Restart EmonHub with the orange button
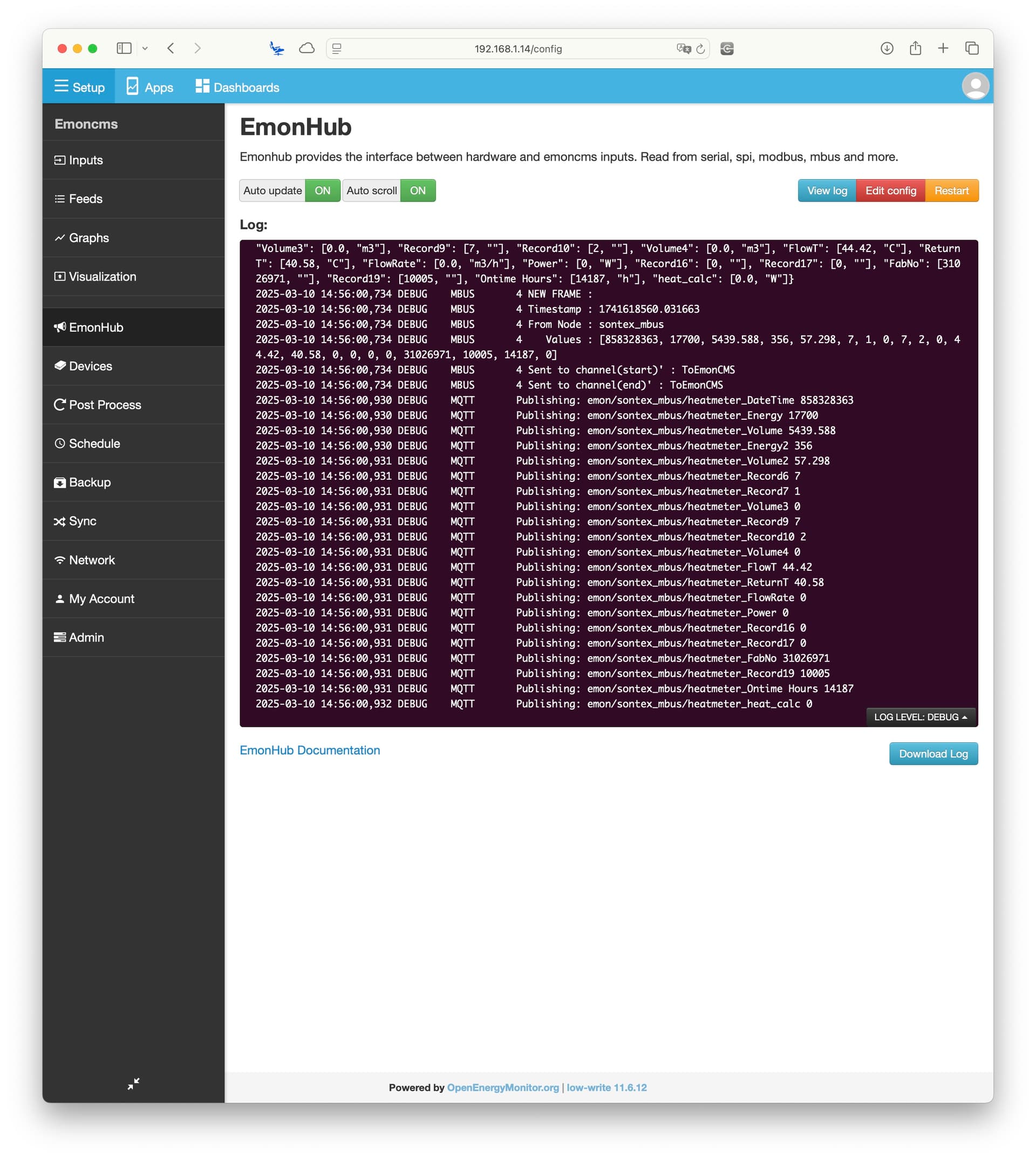Image resolution: width=1036 pixels, height=1159 pixels. (x=951, y=190)
